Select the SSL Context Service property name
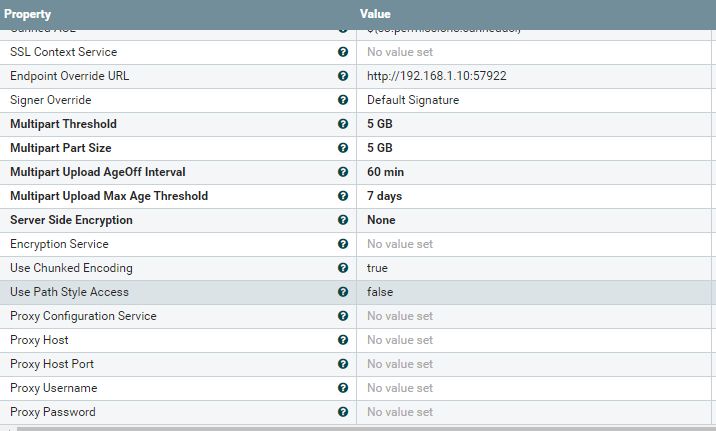 pyautogui.click(x=63, y=52)
